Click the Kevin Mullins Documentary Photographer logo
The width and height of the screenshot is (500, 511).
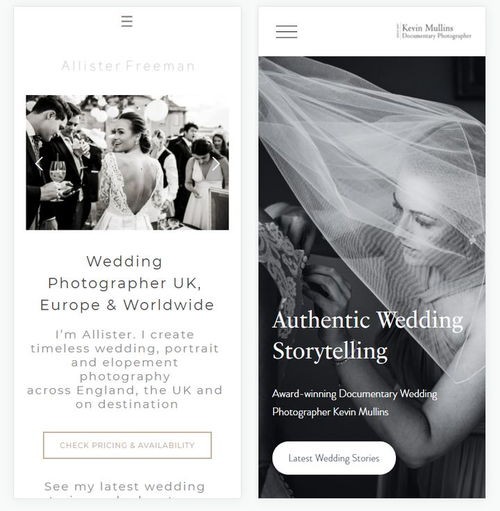(434, 31)
